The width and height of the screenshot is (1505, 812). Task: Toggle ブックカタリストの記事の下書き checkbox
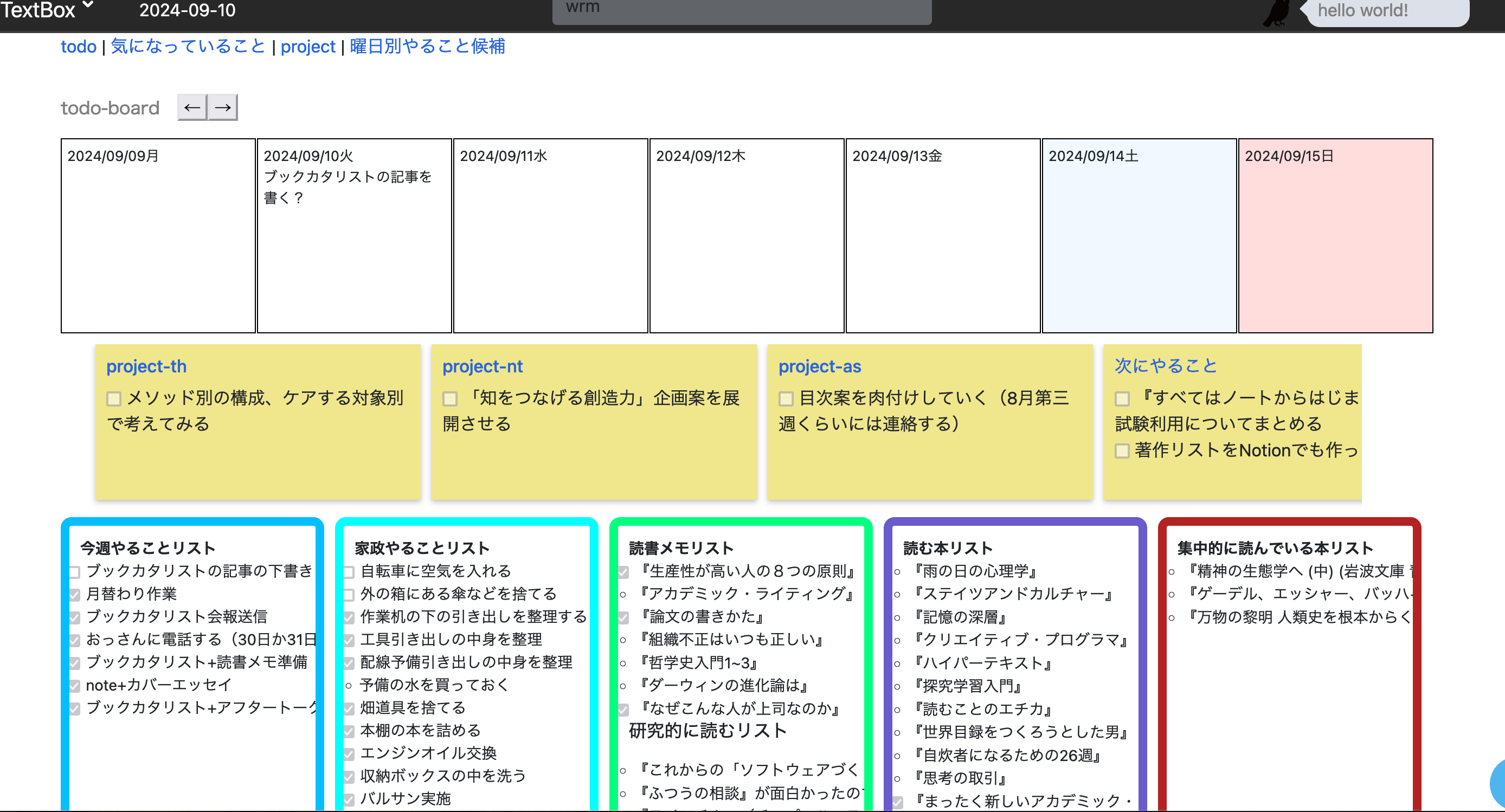point(75,572)
